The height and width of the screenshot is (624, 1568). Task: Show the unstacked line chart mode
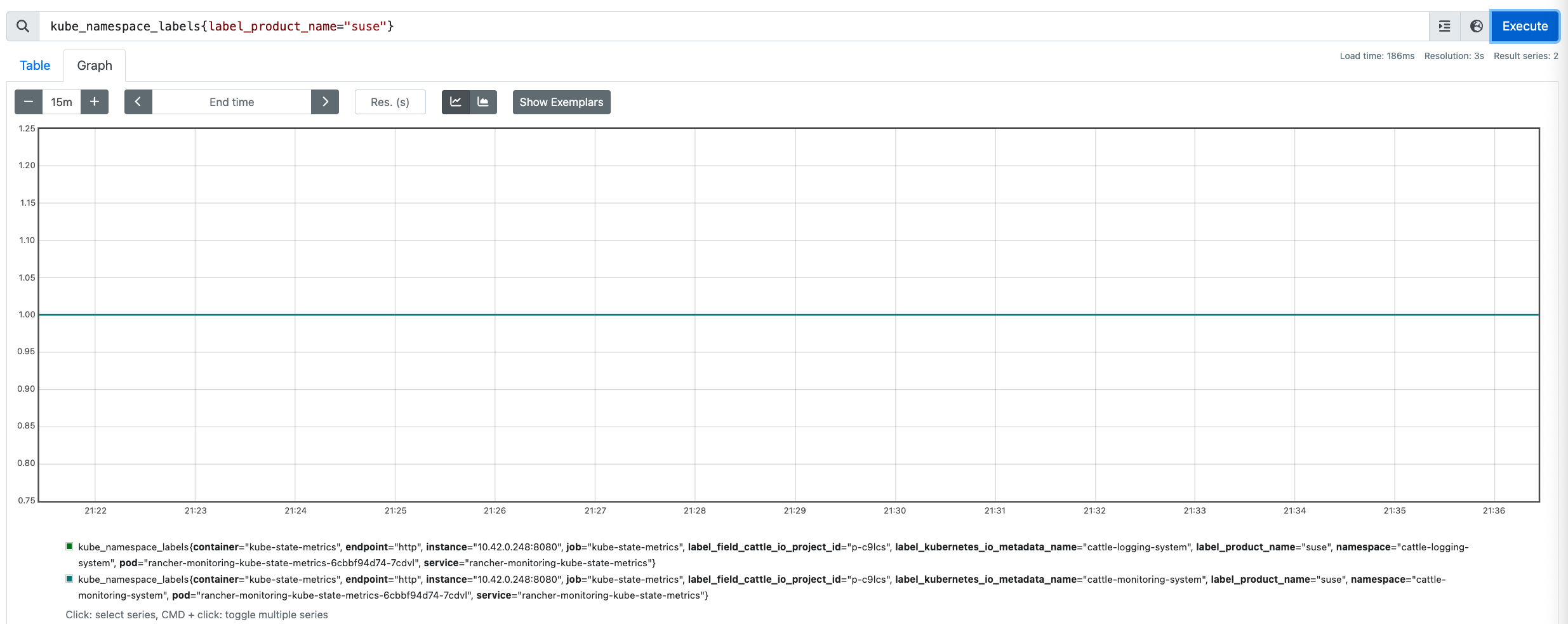[455, 102]
